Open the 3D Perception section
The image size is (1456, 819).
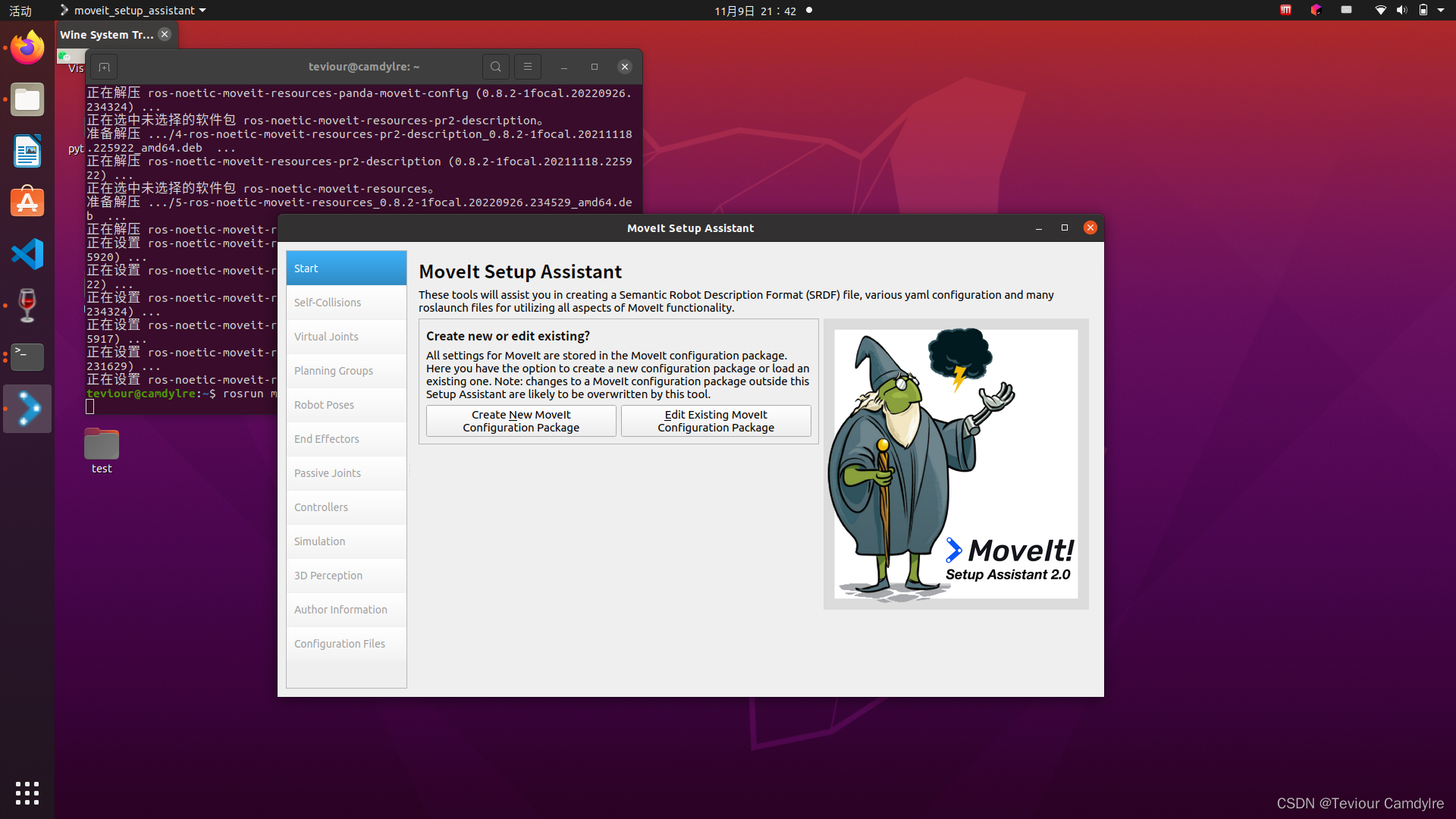[x=347, y=576]
